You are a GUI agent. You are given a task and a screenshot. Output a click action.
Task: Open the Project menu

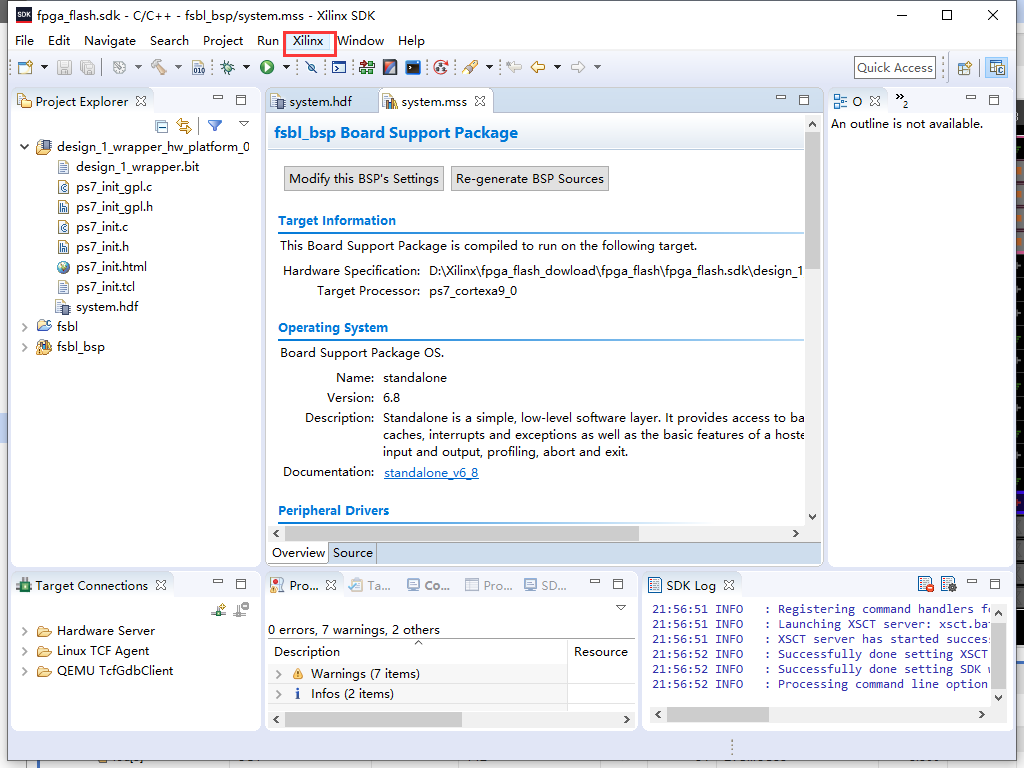(223, 40)
